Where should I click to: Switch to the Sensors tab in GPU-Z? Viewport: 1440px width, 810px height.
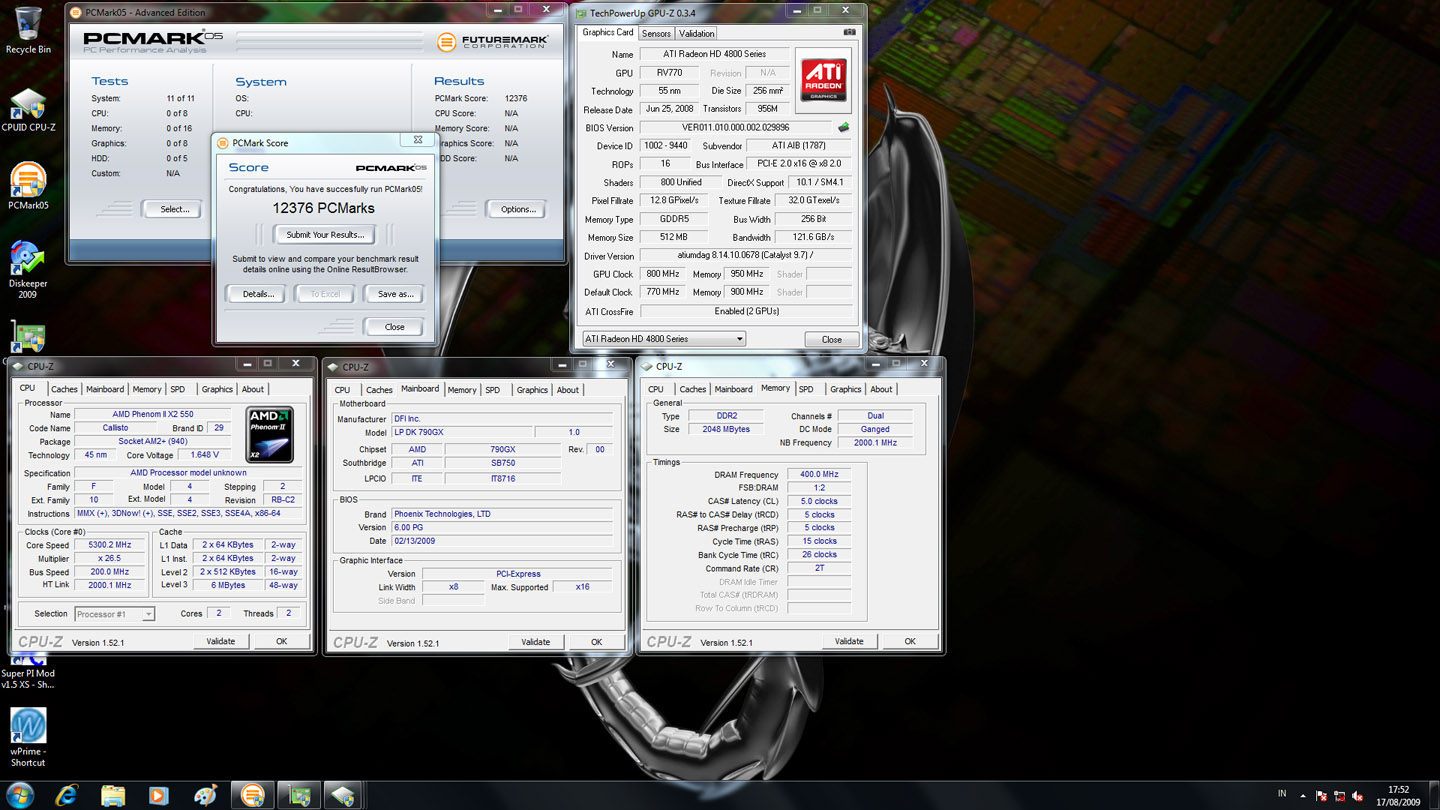click(656, 33)
